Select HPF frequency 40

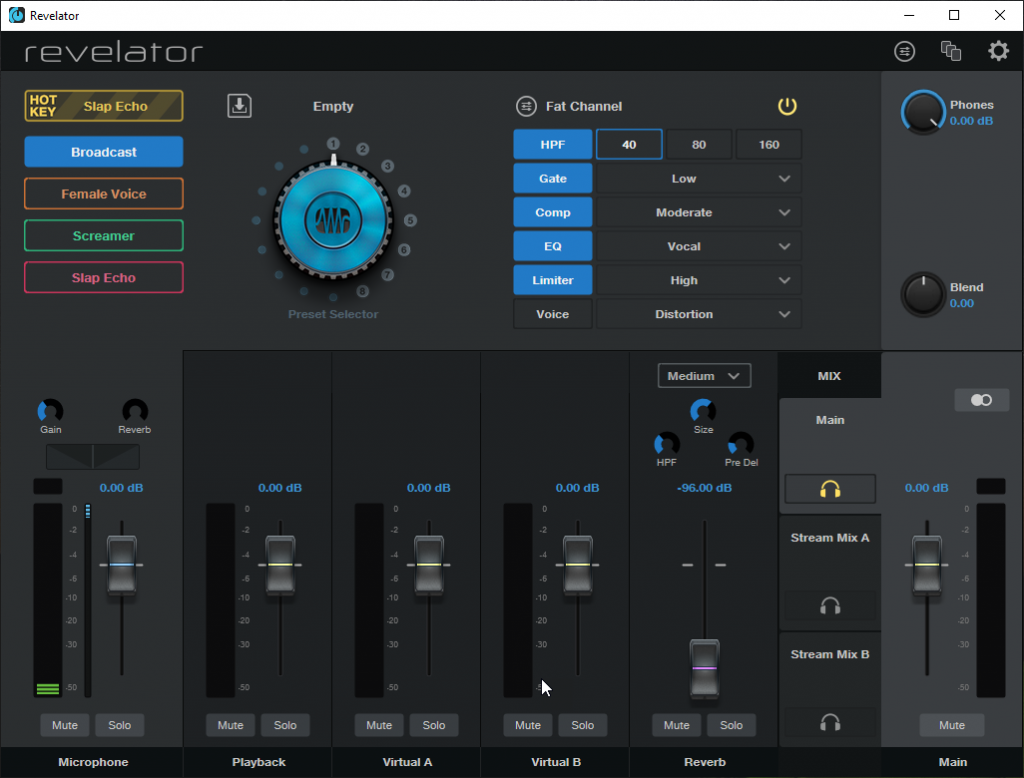[629, 144]
